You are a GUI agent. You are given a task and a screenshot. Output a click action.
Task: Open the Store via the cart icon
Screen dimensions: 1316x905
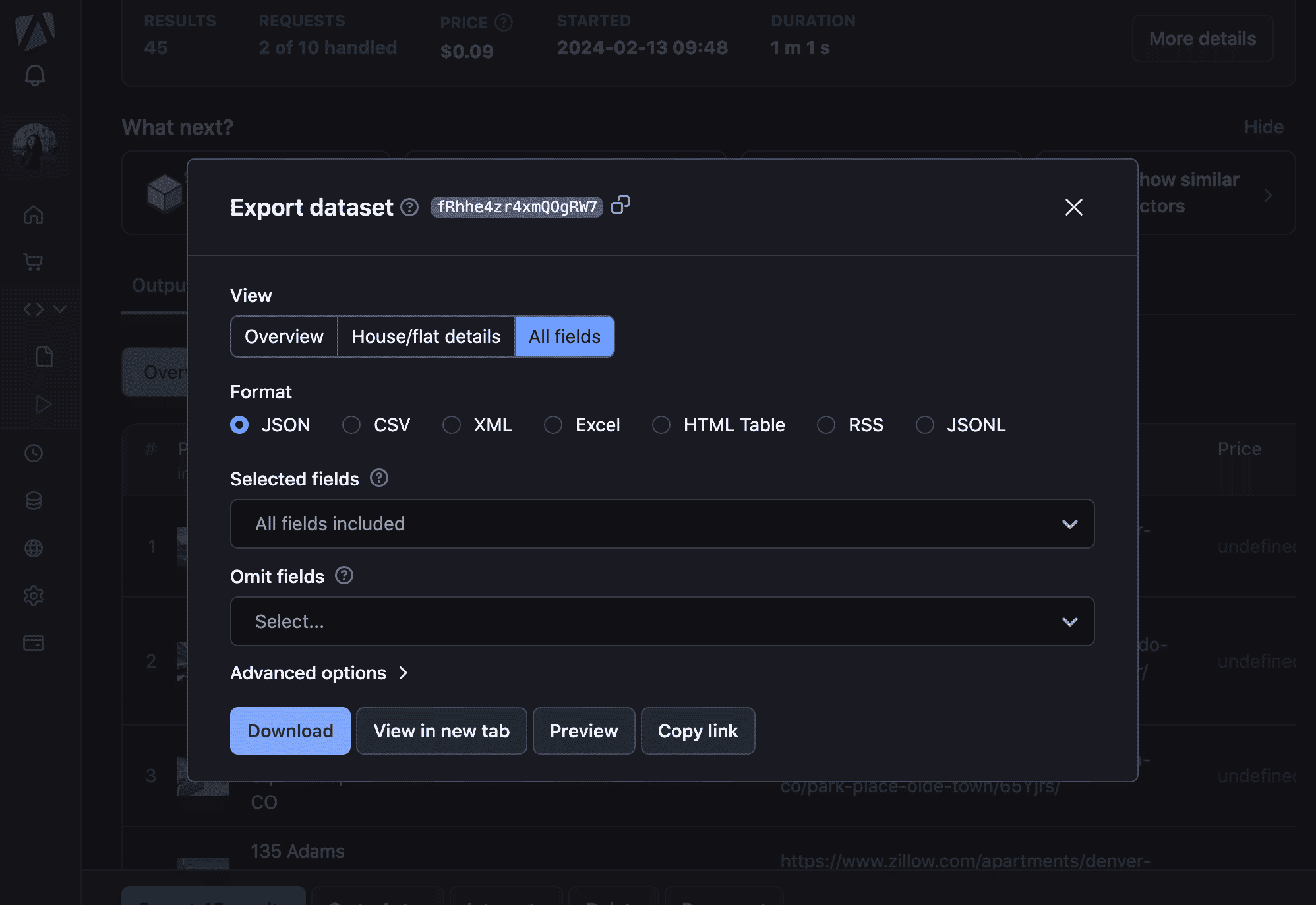pyautogui.click(x=34, y=261)
